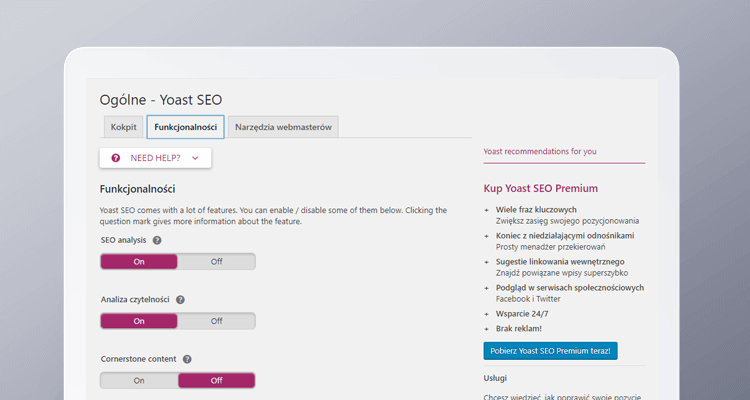Set Analiza czytelności to Off
750x400 pixels.
point(217,321)
